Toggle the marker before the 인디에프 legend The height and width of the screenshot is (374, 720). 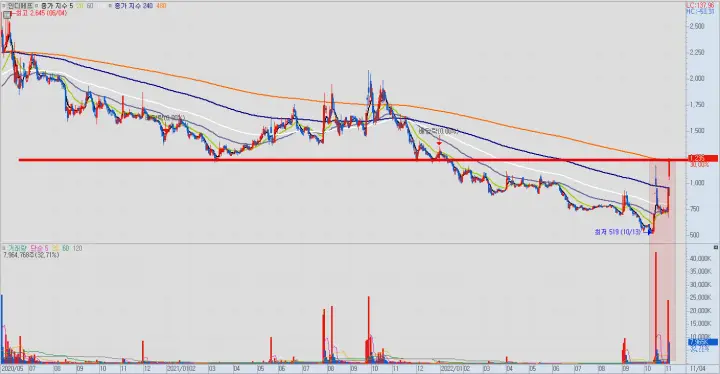[x=4, y=6]
